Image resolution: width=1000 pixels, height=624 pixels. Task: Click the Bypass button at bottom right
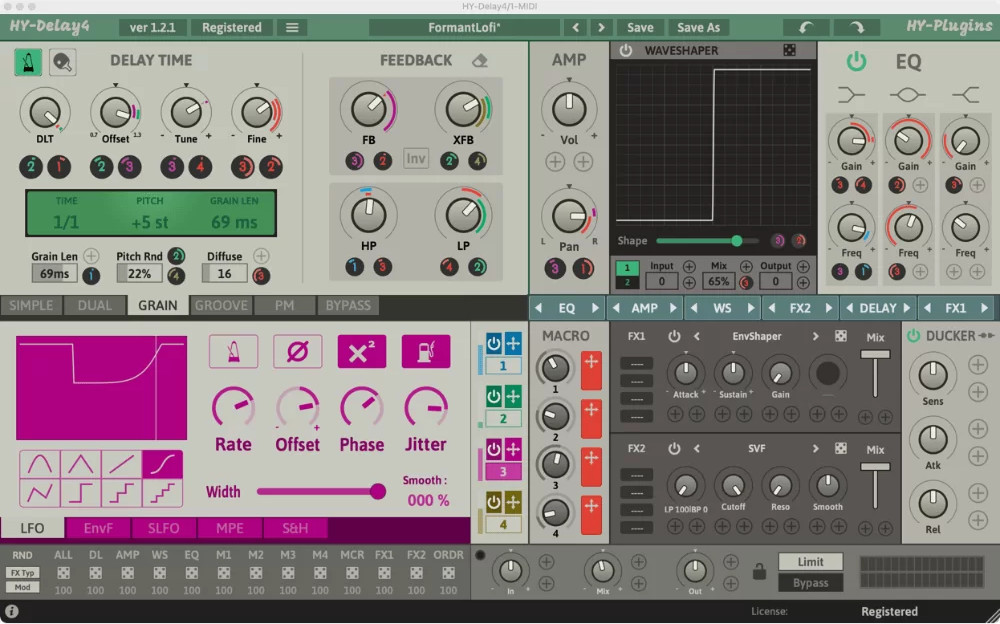810,582
